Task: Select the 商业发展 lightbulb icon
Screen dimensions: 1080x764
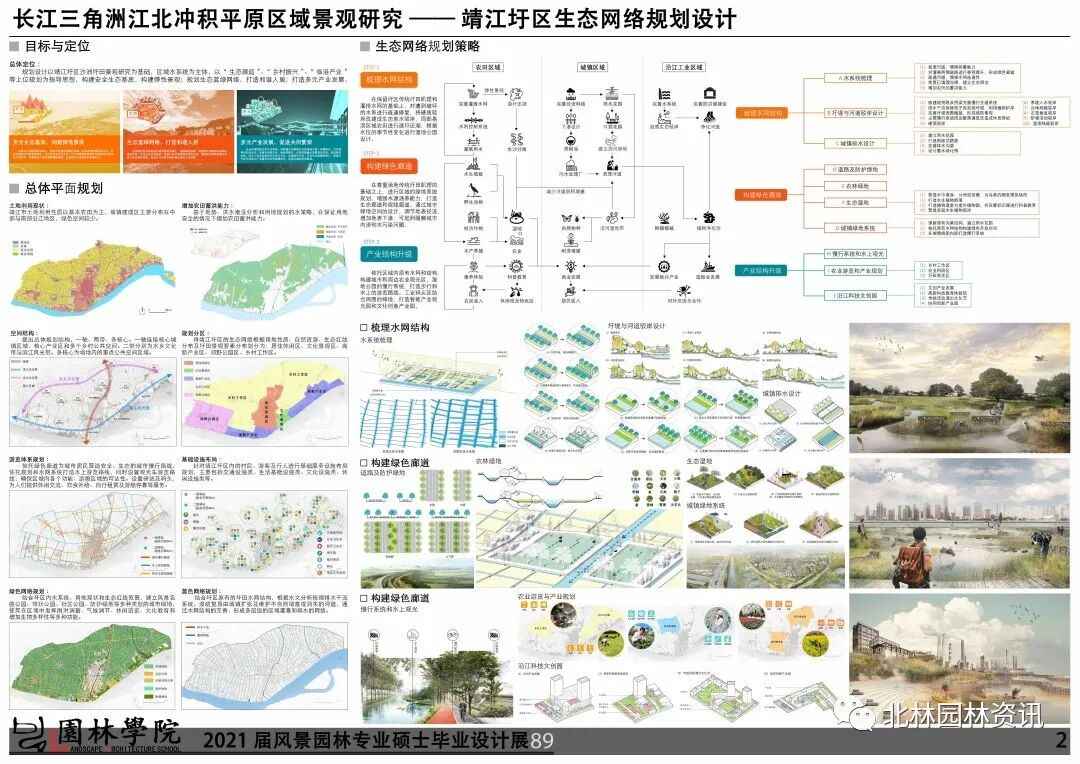Action: [x=570, y=267]
